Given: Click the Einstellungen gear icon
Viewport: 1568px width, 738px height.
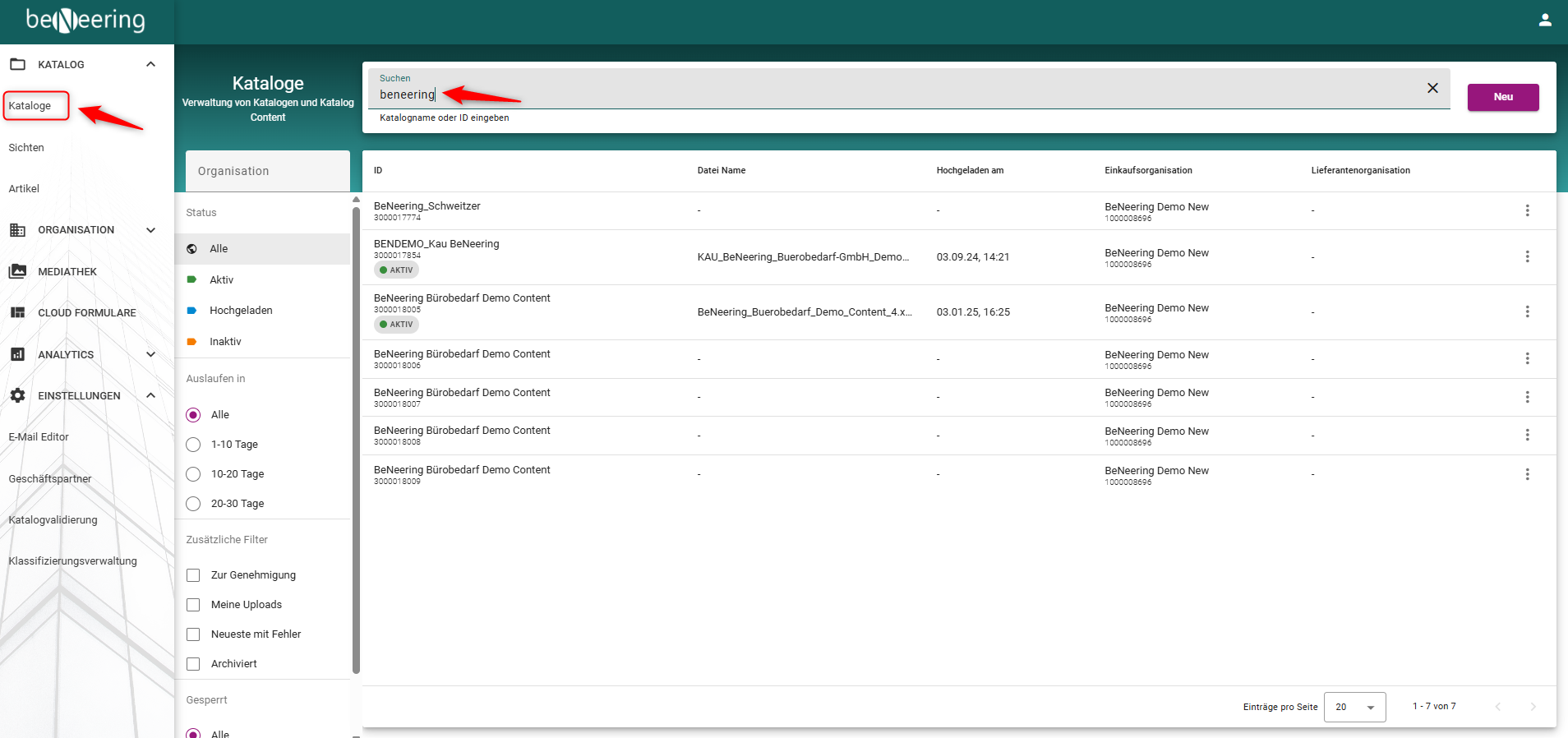Looking at the screenshot, I should coord(17,395).
